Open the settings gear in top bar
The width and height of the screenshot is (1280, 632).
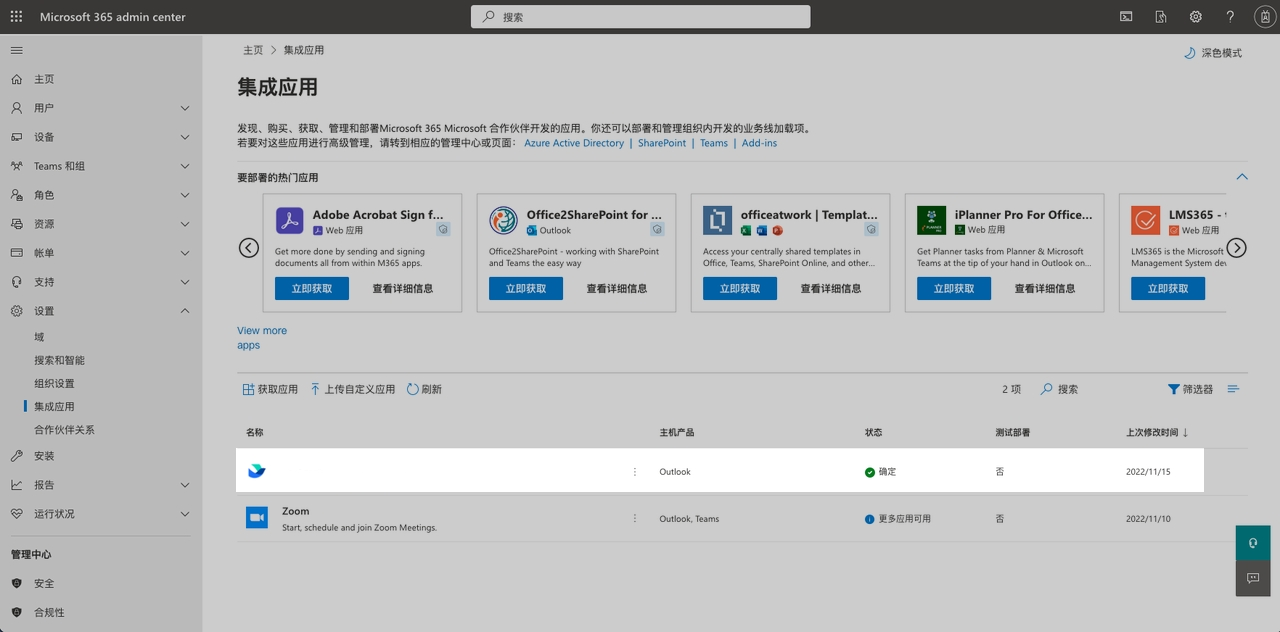tap(1195, 17)
